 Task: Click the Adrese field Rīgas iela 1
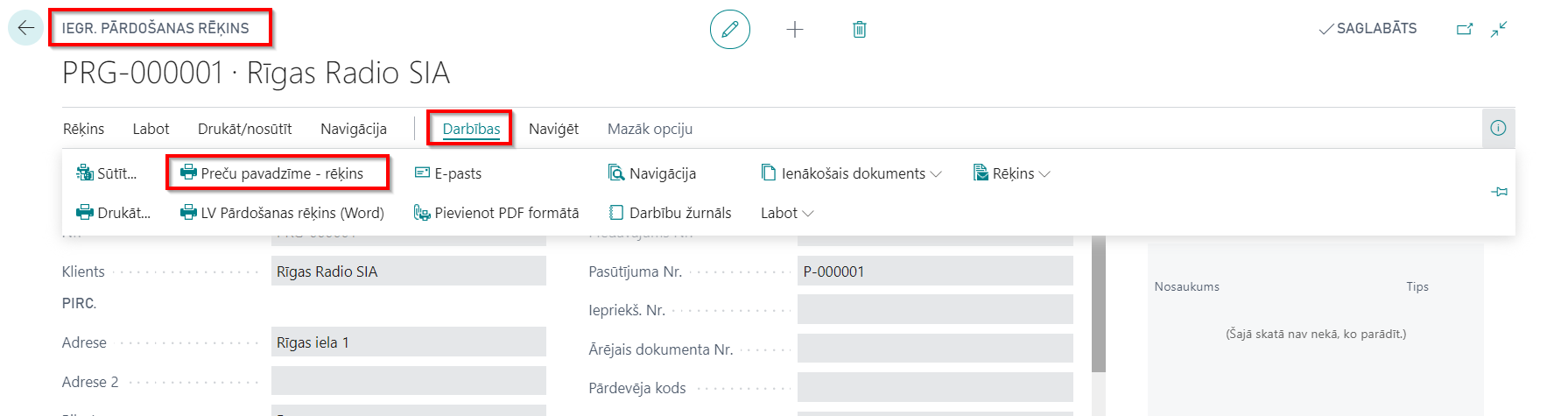(x=409, y=342)
